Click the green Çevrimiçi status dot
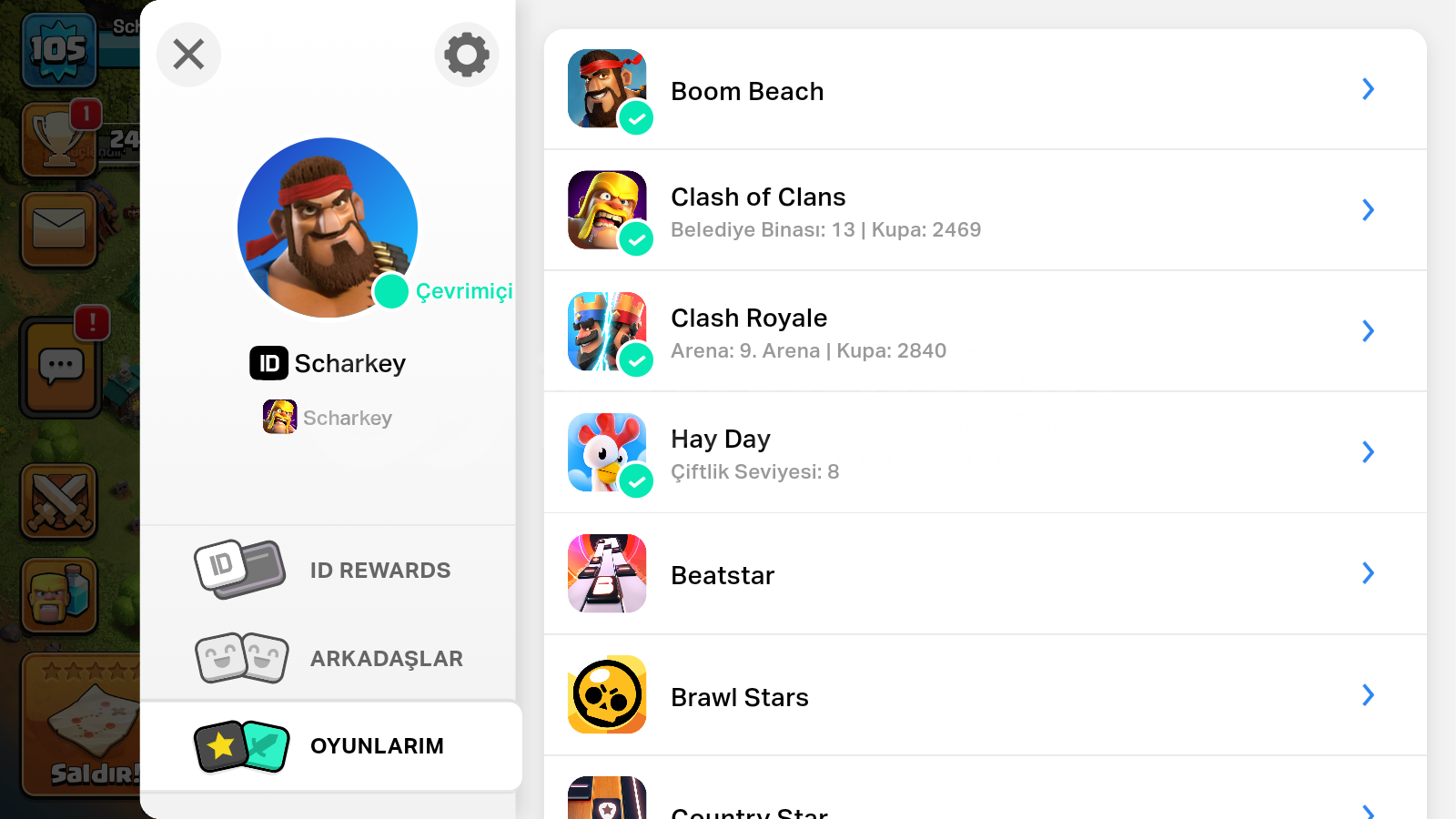The image size is (1456, 819). point(391,291)
